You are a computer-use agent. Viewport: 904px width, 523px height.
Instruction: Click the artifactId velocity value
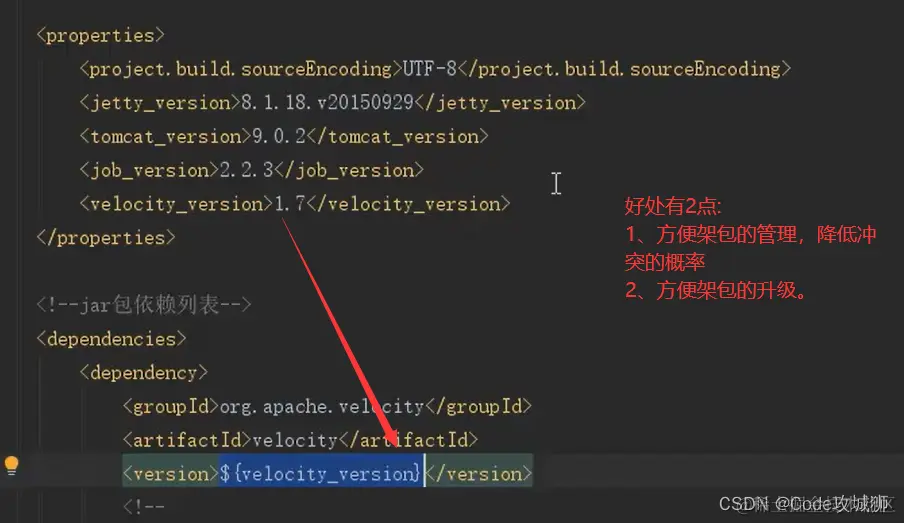(x=295, y=441)
